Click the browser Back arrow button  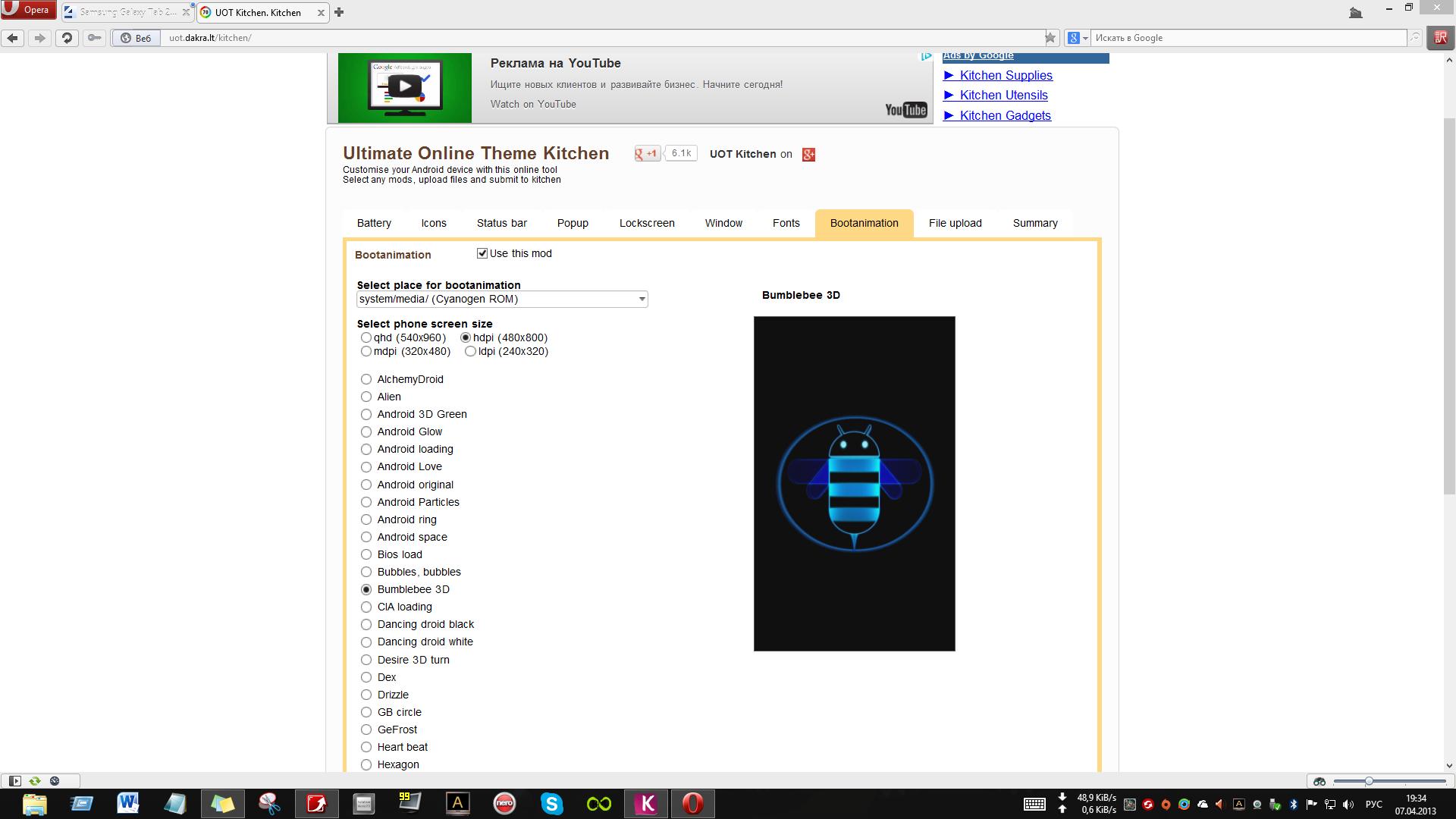coord(13,38)
